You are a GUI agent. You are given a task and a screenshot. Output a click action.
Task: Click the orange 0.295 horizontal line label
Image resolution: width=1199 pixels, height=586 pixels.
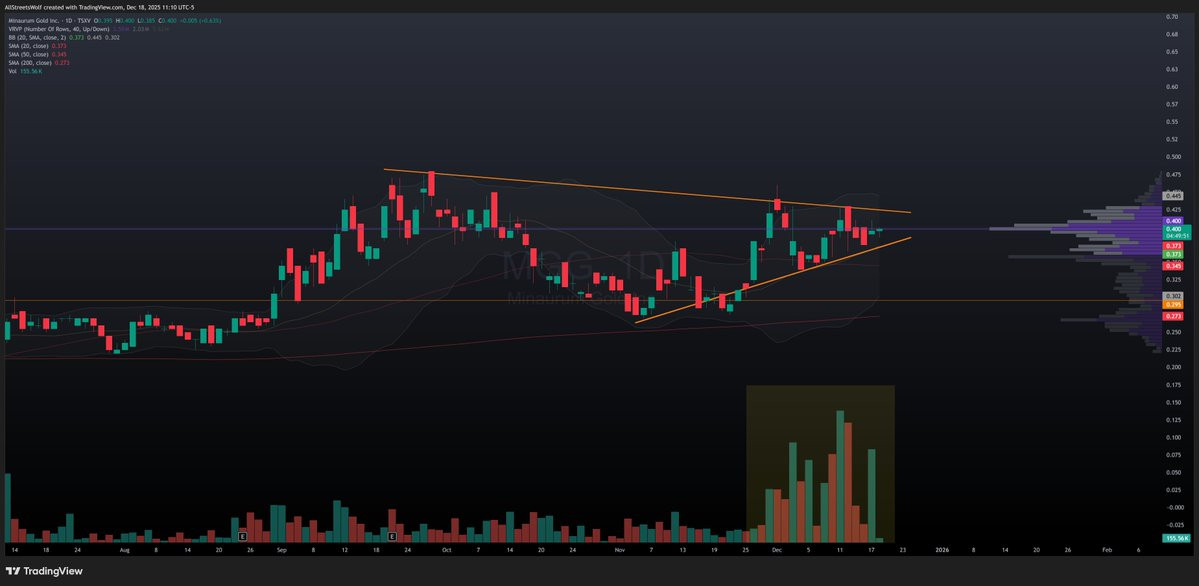1173,304
